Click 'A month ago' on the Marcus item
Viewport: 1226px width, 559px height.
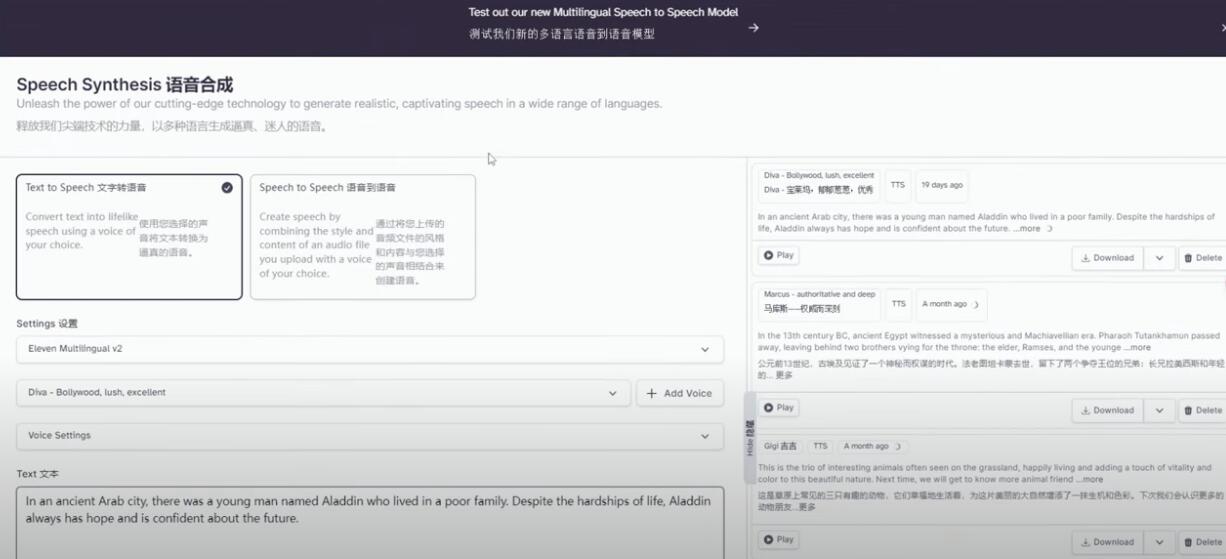click(x=950, y=304)
